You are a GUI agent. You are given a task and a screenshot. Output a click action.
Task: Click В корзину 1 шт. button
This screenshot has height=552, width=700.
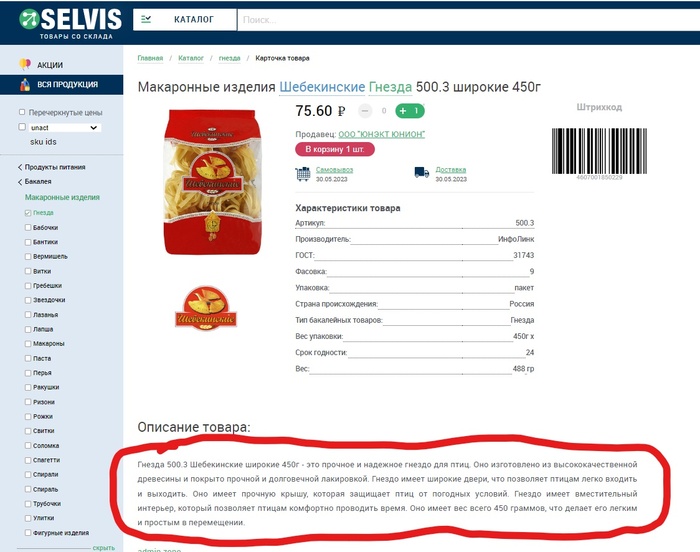(335, 149)
